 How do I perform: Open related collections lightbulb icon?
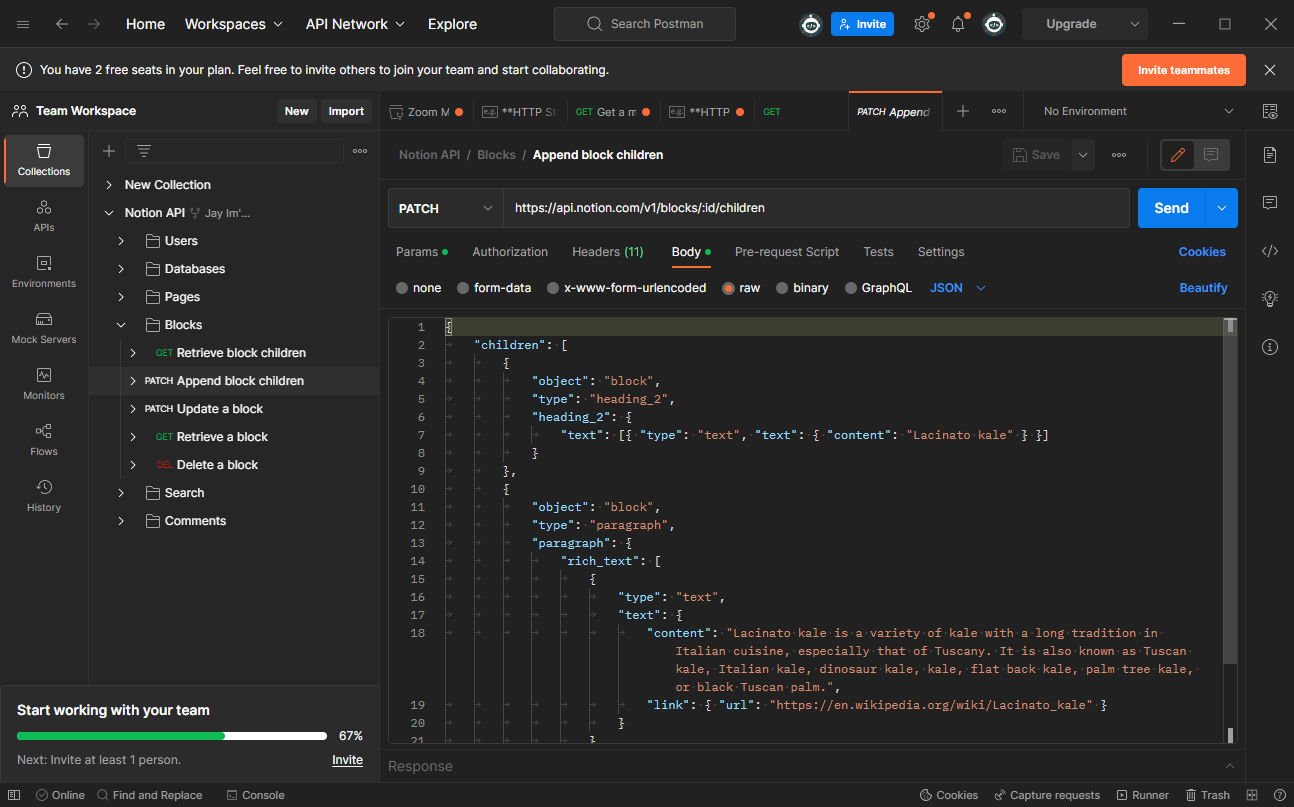1270,298
